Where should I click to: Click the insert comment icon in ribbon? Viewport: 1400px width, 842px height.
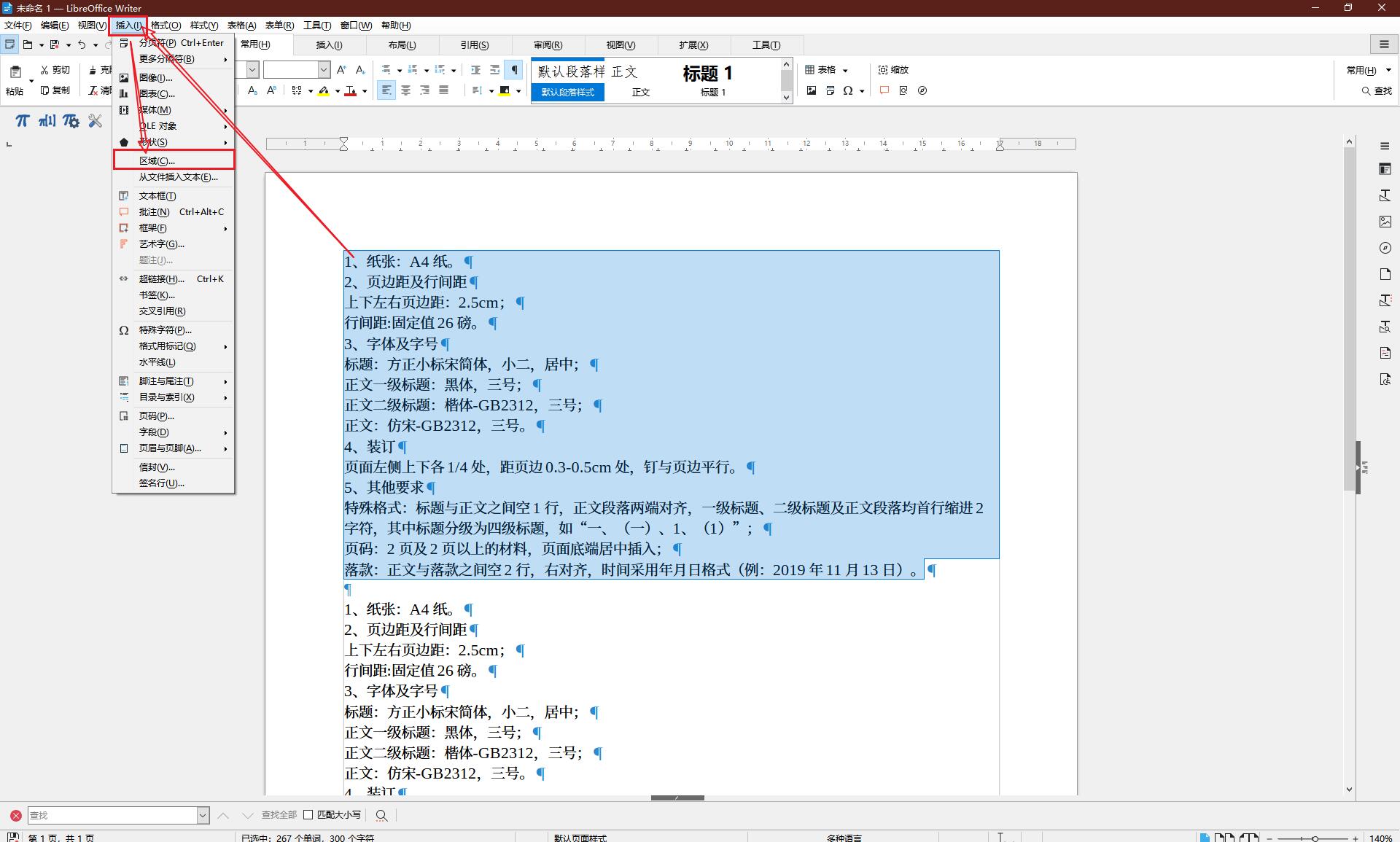click(884, 90)
